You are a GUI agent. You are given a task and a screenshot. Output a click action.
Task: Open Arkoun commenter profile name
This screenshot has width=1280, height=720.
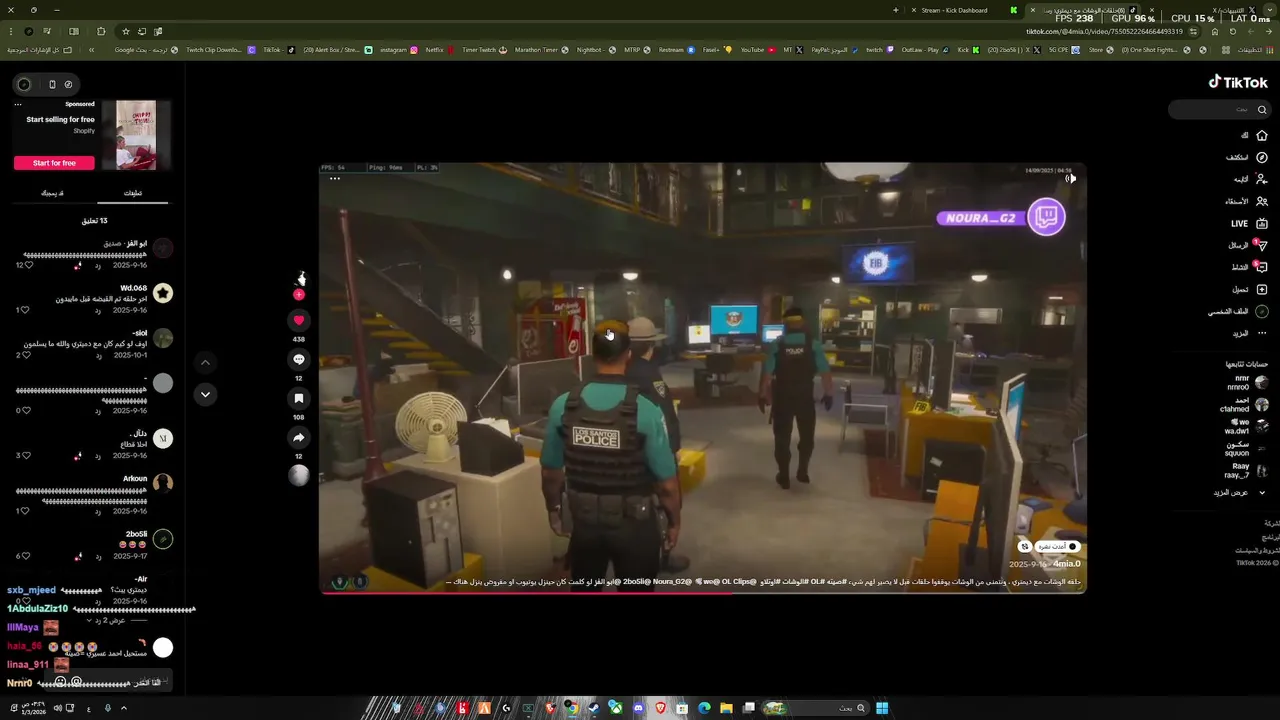(x=135, y=479)
